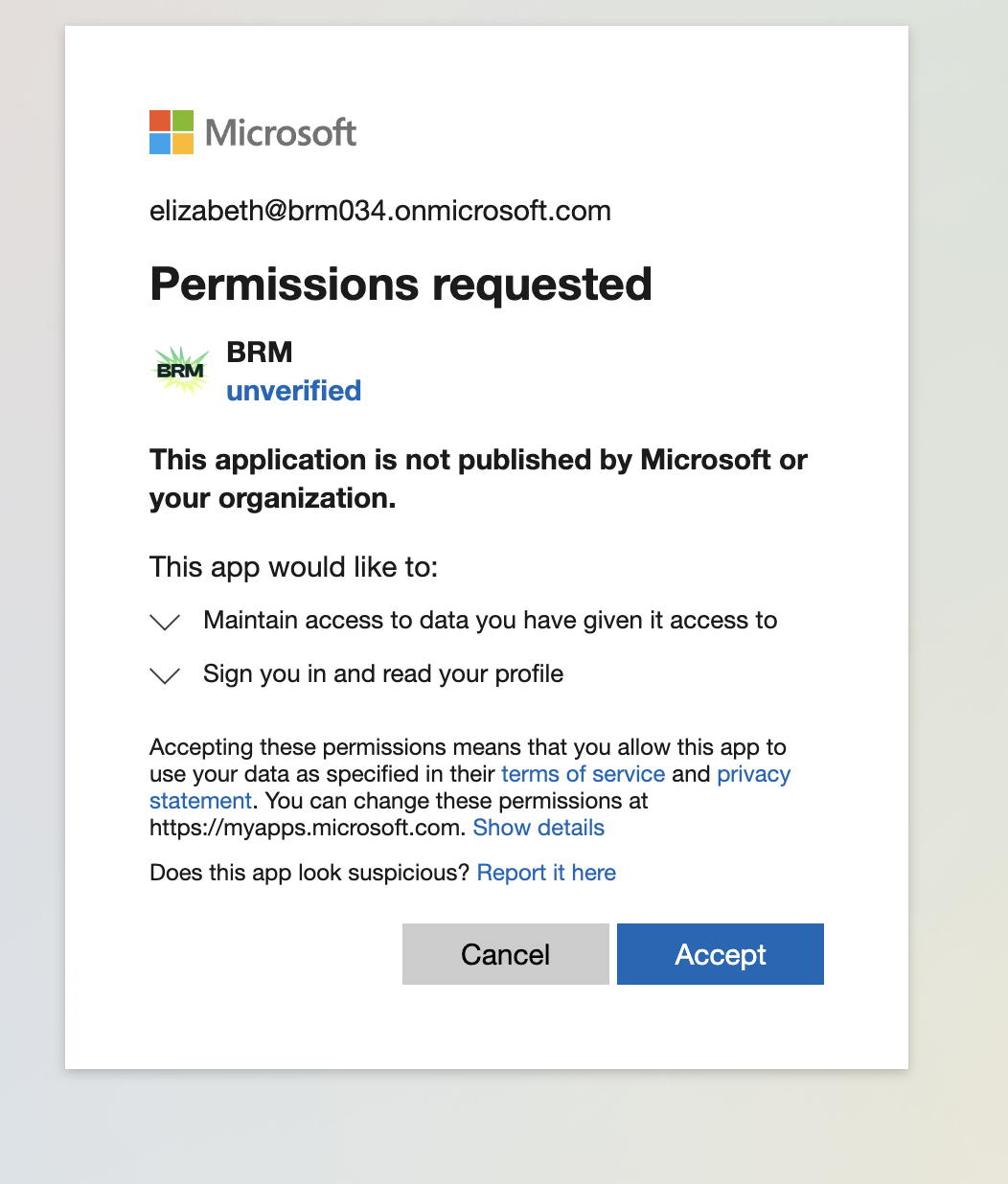Open the privacy statement link
This screenshot has width=1008, height=1184.
click(x=753, y=774)
